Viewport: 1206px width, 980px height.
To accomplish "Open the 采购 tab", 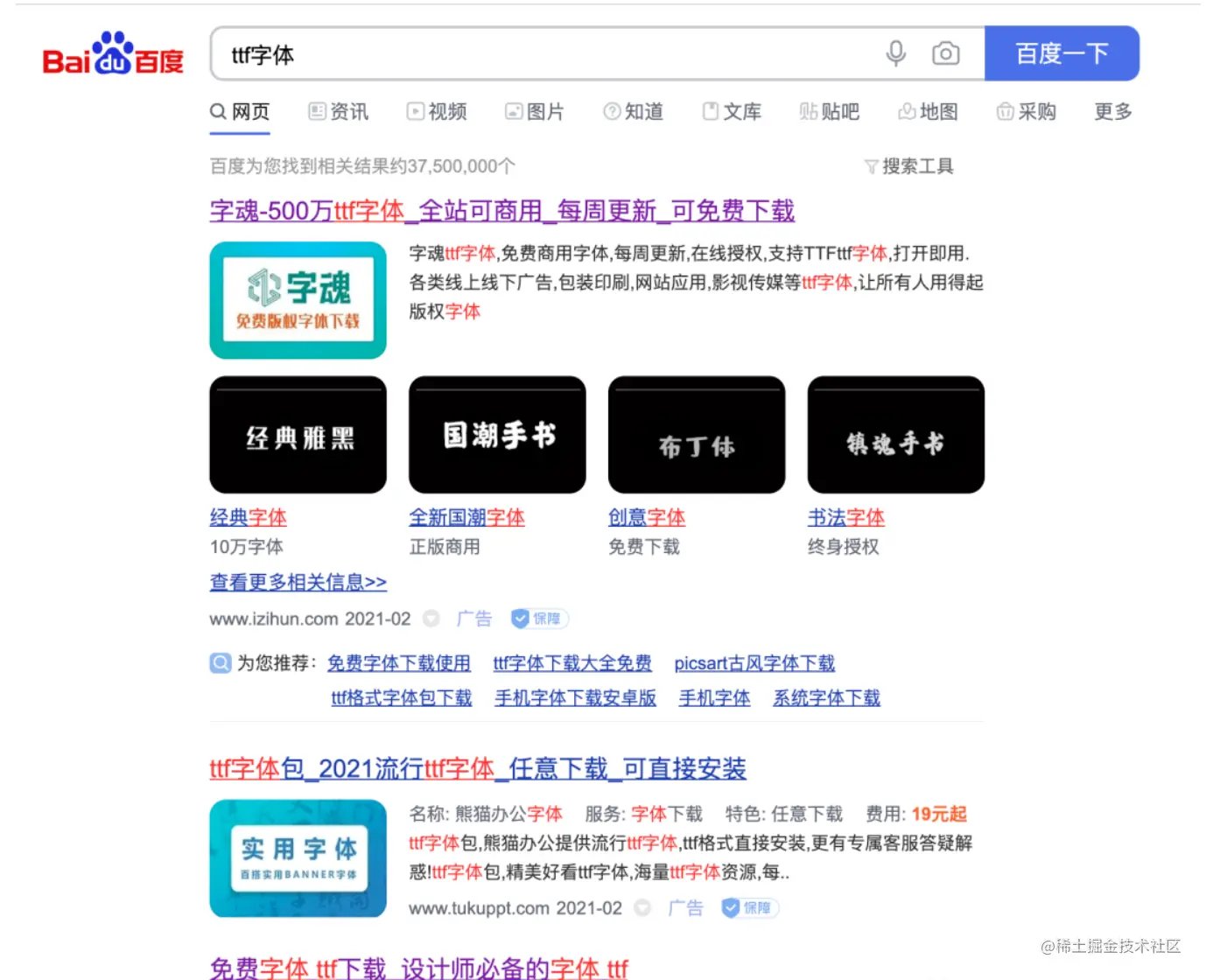I will (x=1027, y=112).
